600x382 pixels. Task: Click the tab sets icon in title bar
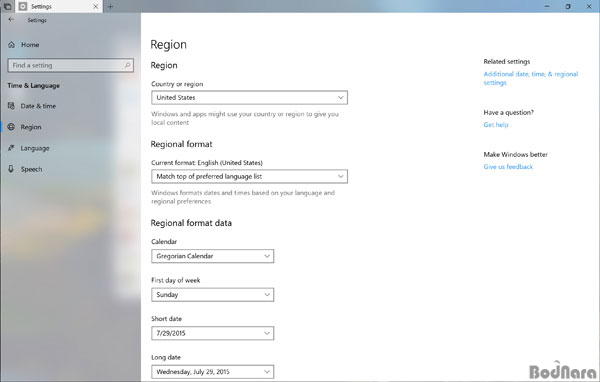coord(7,7)
